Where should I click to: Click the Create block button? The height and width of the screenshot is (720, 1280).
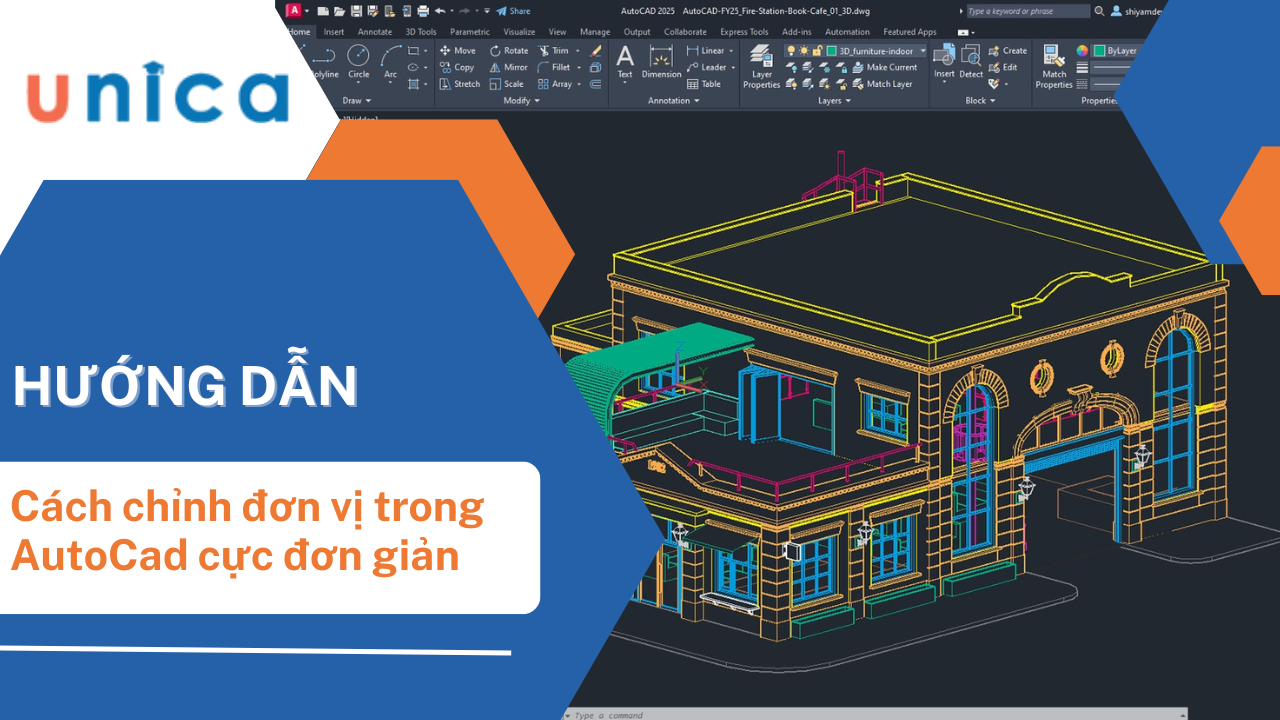click(1008, 50)
